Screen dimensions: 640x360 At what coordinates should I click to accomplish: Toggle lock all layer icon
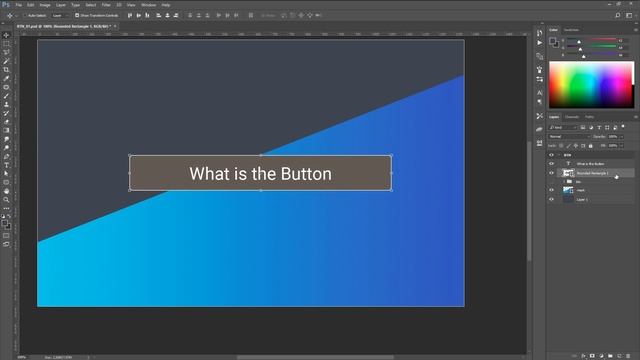(591, 146)
